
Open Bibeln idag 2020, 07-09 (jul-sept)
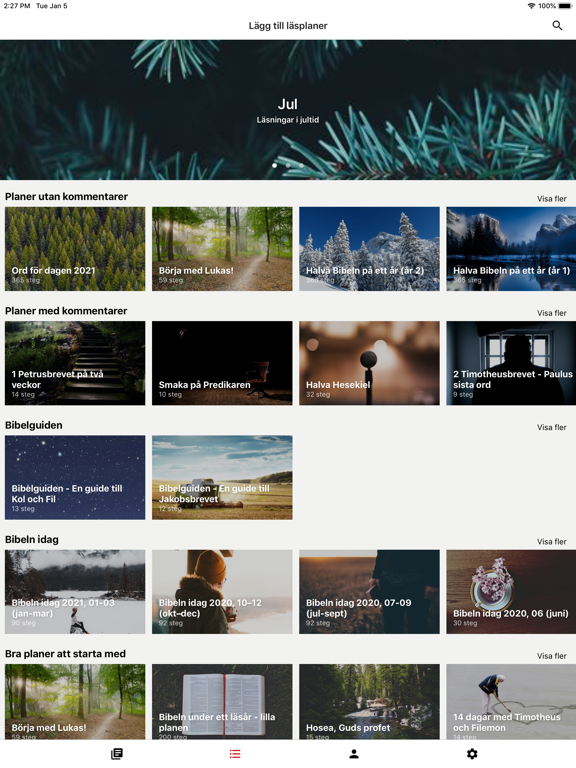coord(369,592)
